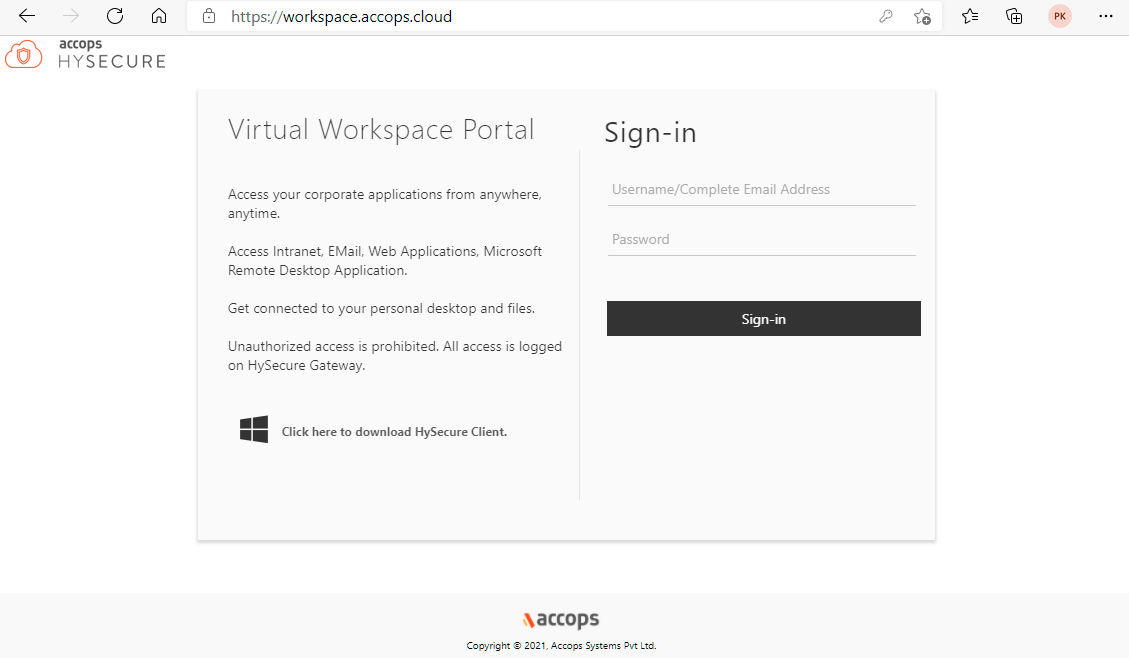This screenshot has width=1129, height=658.
Task: Reload the page with Refresh icon
Action: [115, 16]
